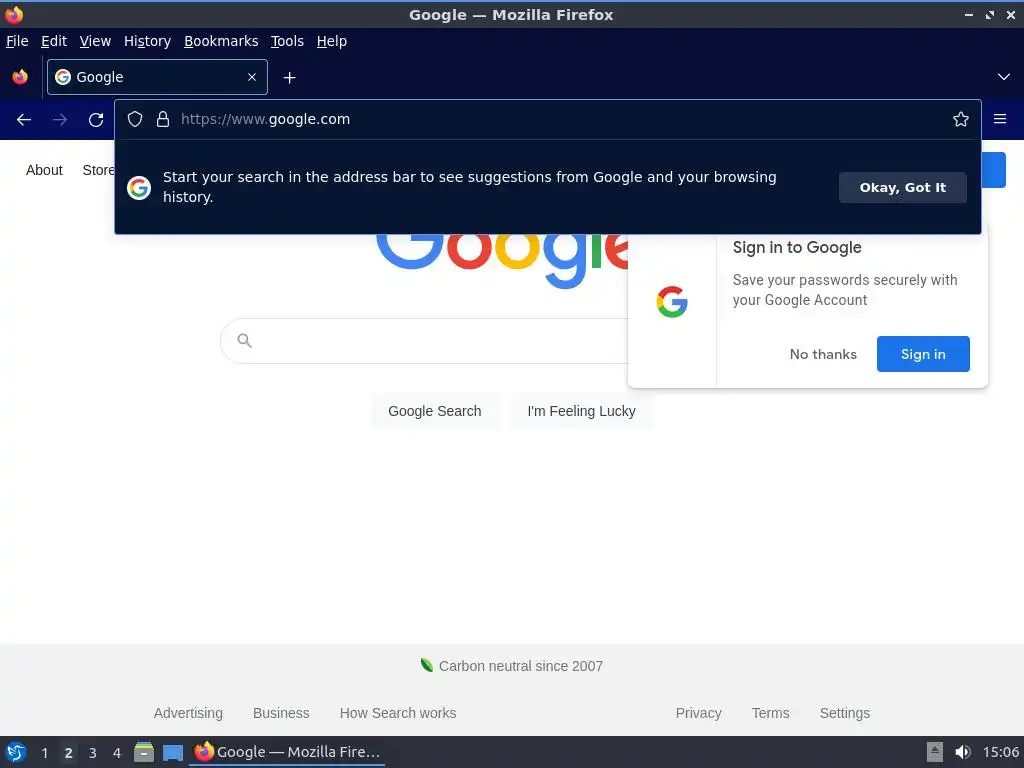Switch to workspace 4
This screenshot has height=768, width=1024.
tap(117, 753)
